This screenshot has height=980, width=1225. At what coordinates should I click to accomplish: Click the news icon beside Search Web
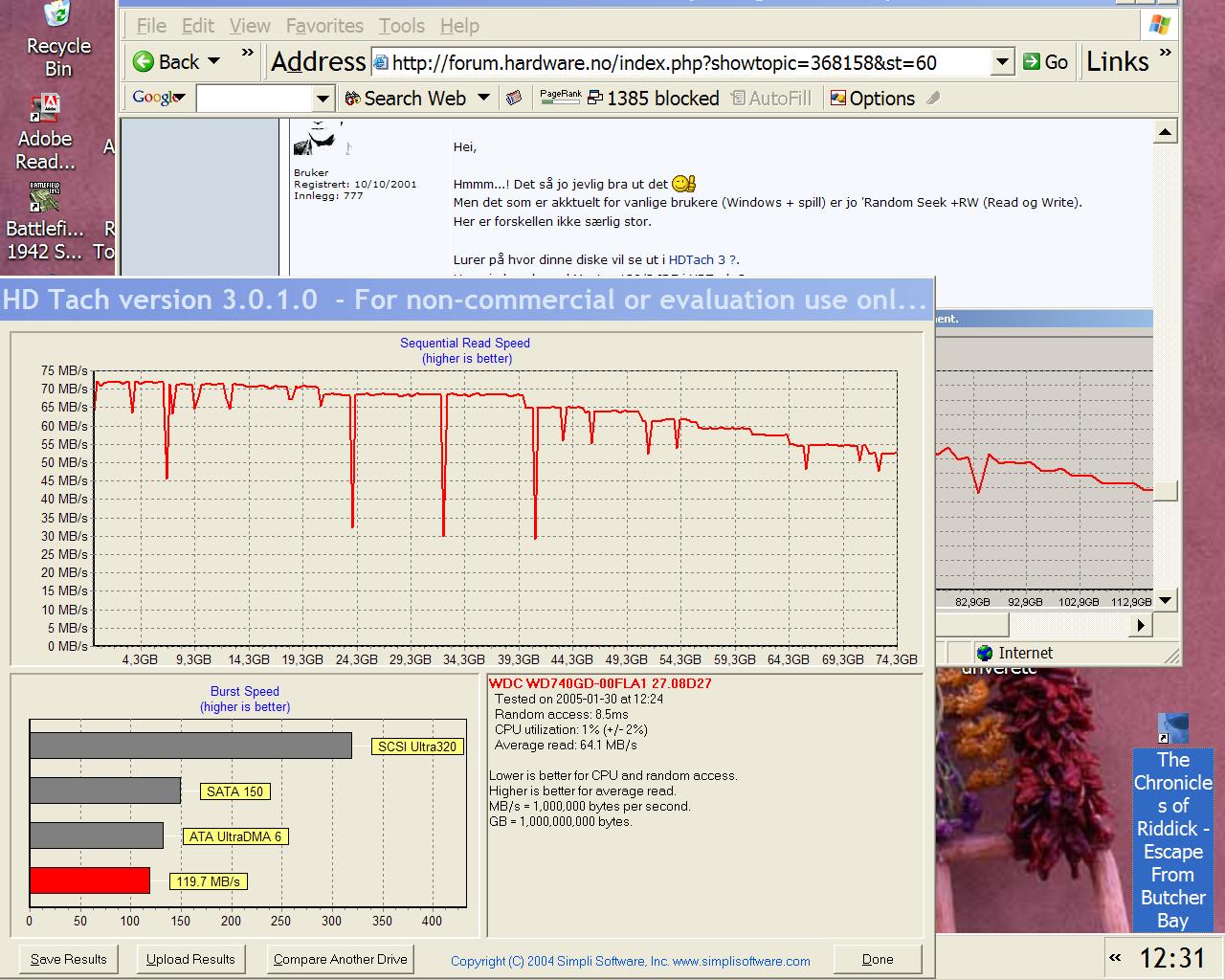coord(514,98)
